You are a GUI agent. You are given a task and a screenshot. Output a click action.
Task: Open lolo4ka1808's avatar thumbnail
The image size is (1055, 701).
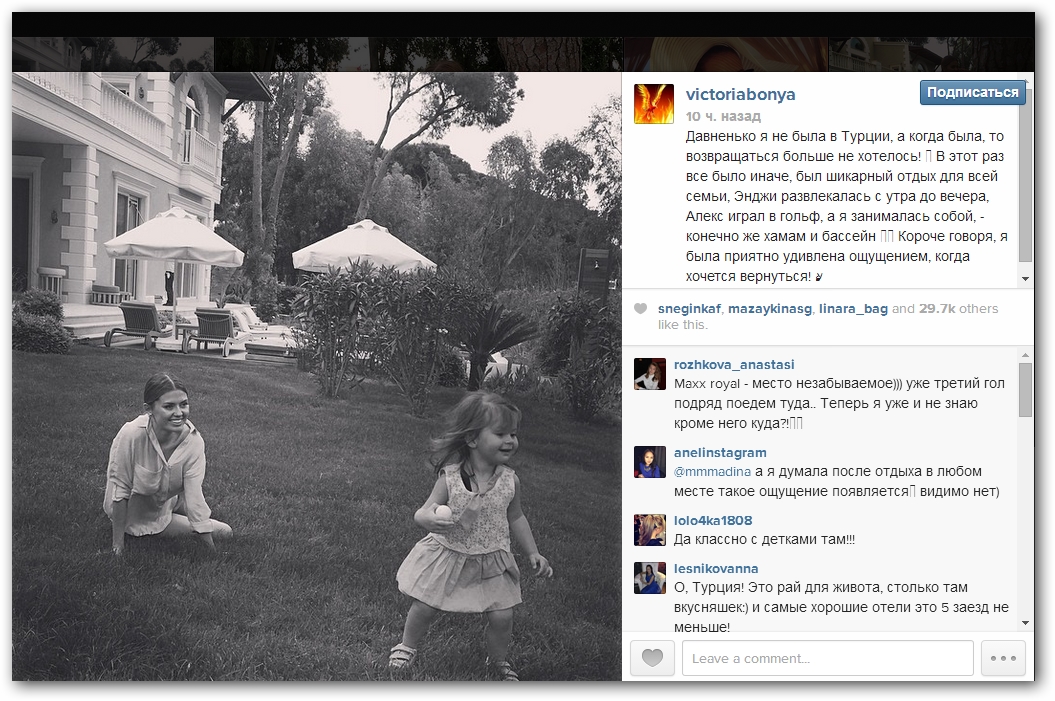650,530
